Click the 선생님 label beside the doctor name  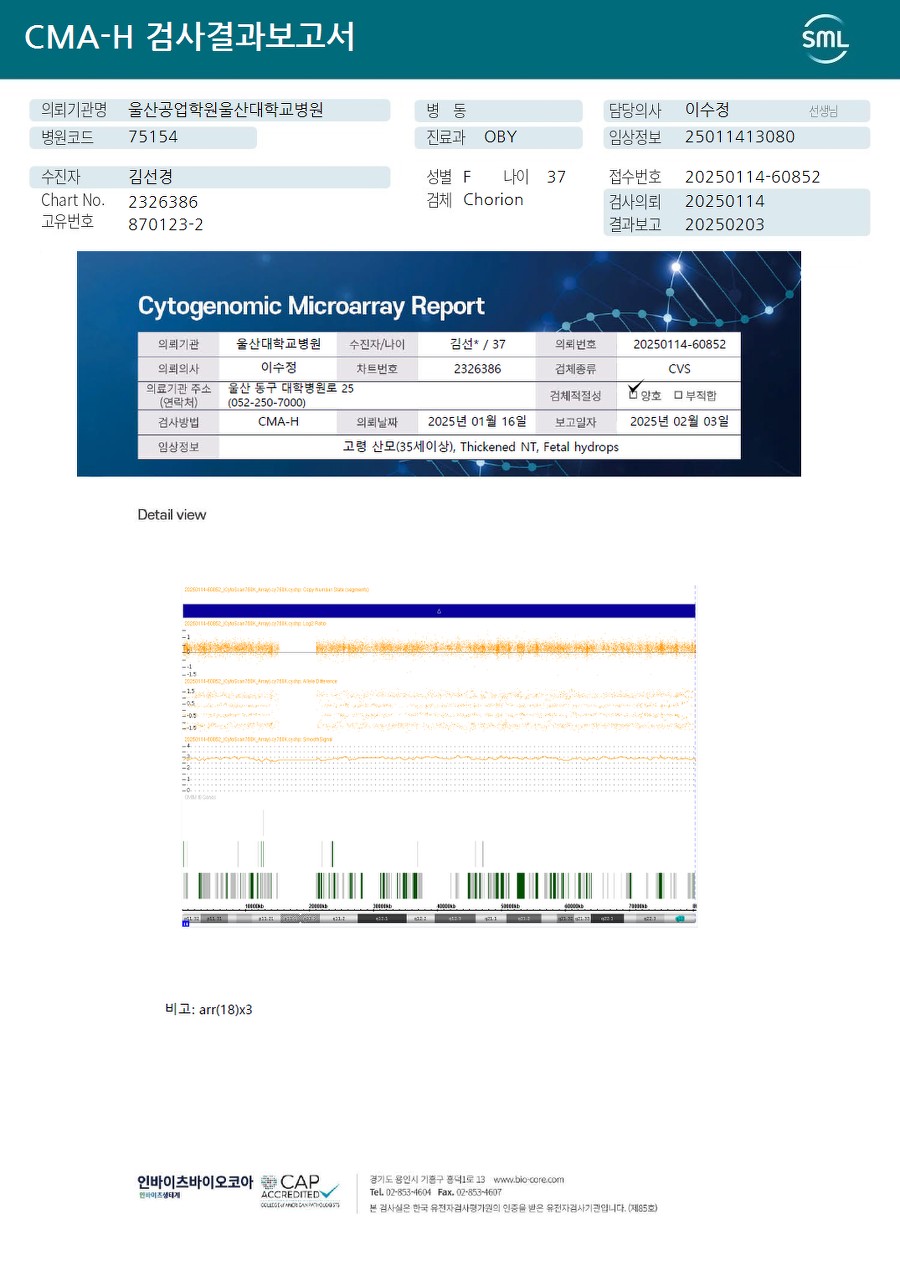pos(823,111)
